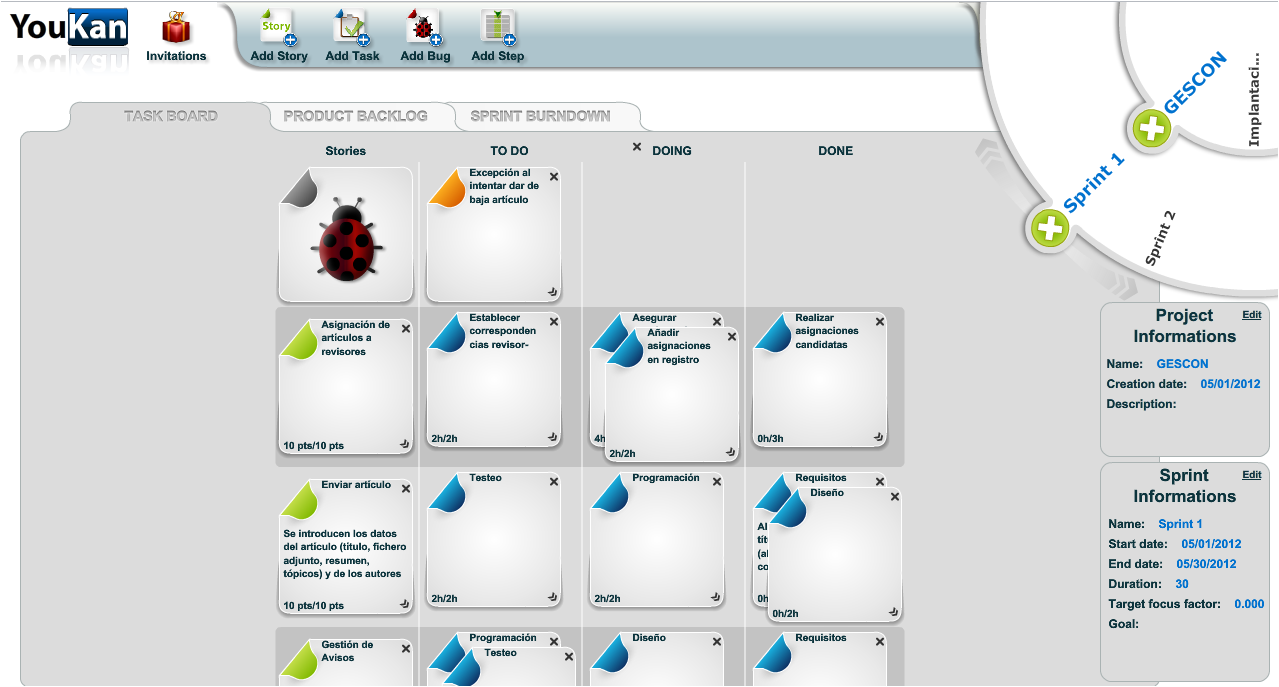Click the TO DO column header
The height and width of the screenshot is (687, 1279).
(x=508, y=151)
